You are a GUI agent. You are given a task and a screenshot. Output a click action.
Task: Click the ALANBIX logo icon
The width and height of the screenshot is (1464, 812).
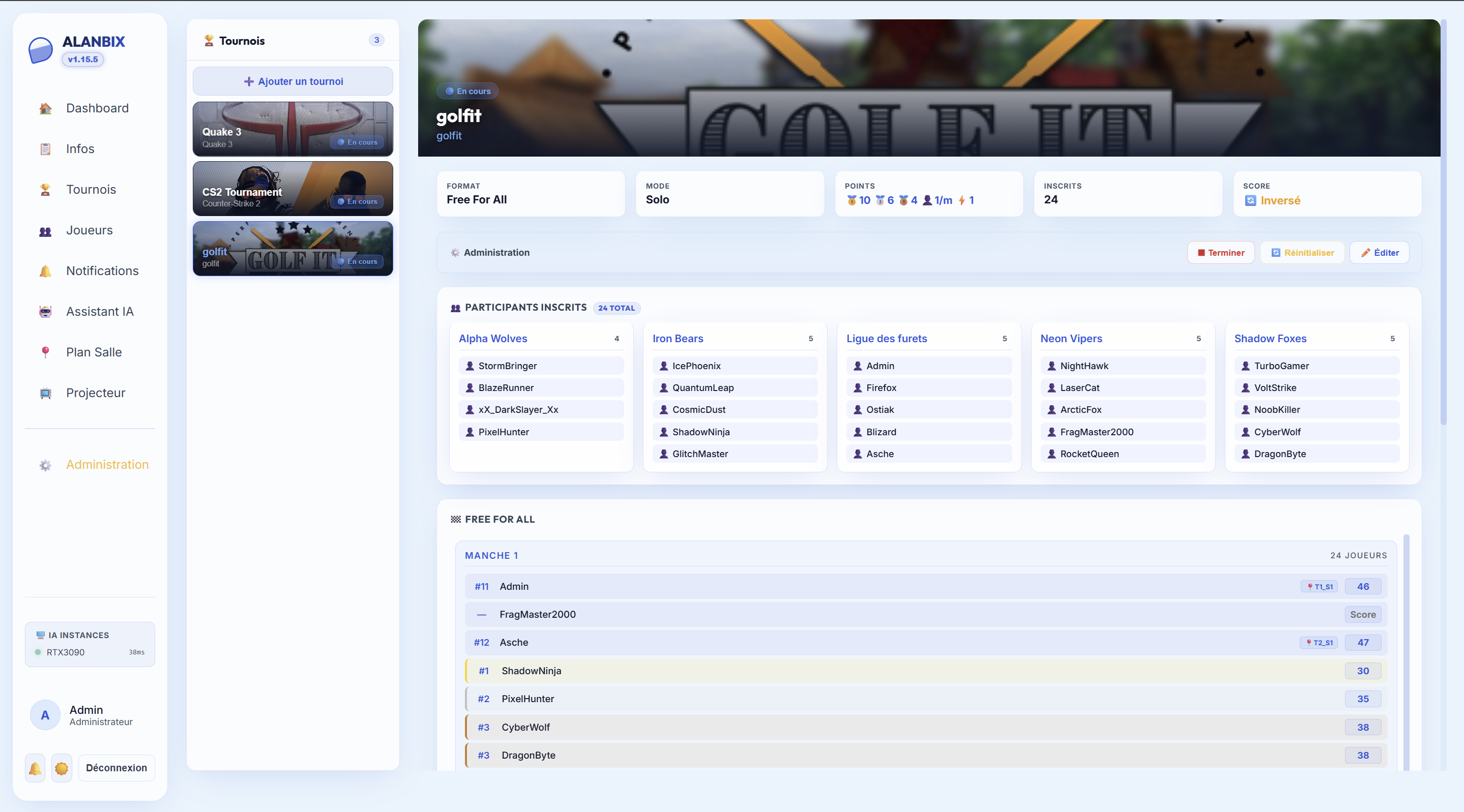point(40,50)
